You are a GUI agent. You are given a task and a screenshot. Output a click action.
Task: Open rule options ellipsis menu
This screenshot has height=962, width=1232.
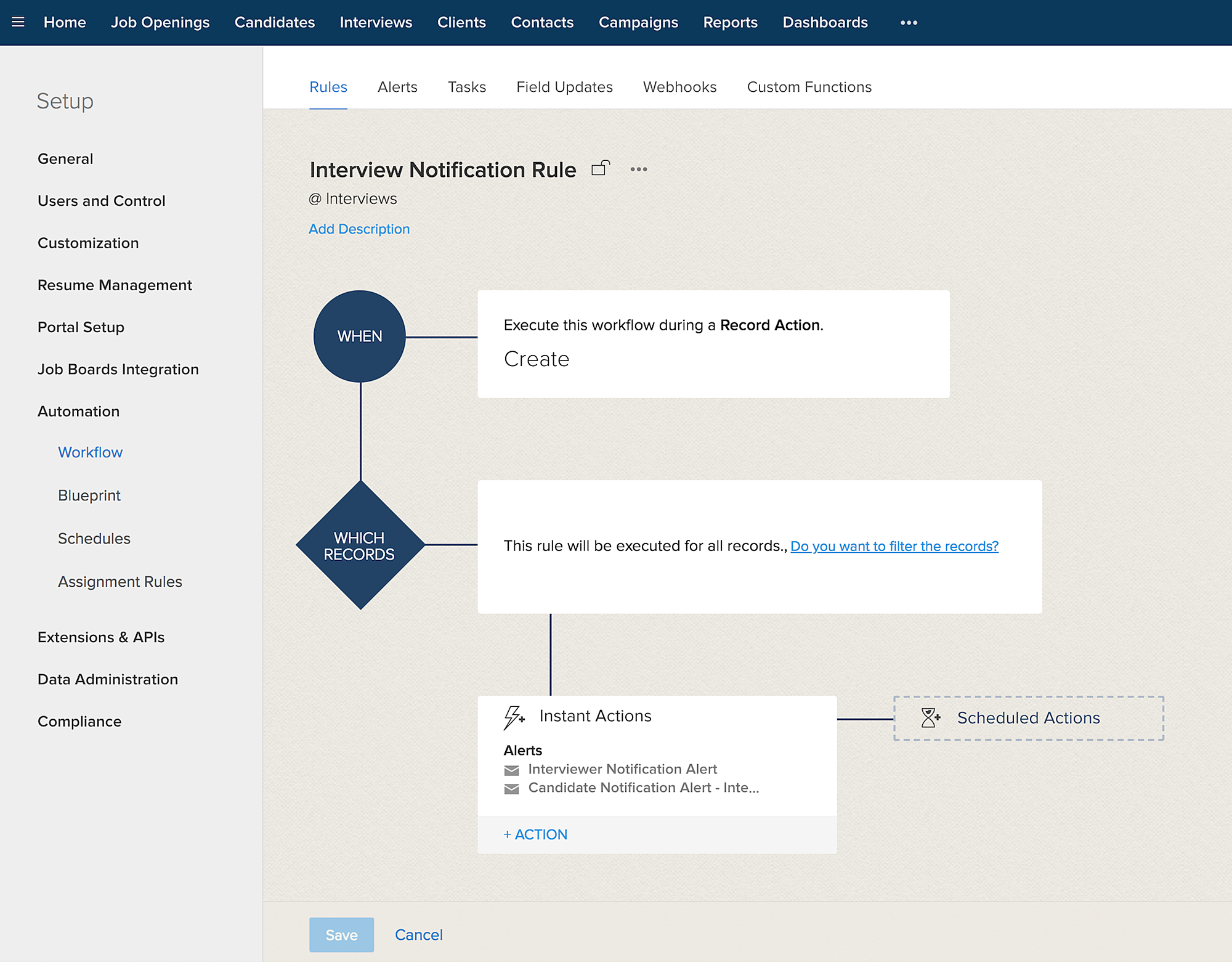coord(639,169)
